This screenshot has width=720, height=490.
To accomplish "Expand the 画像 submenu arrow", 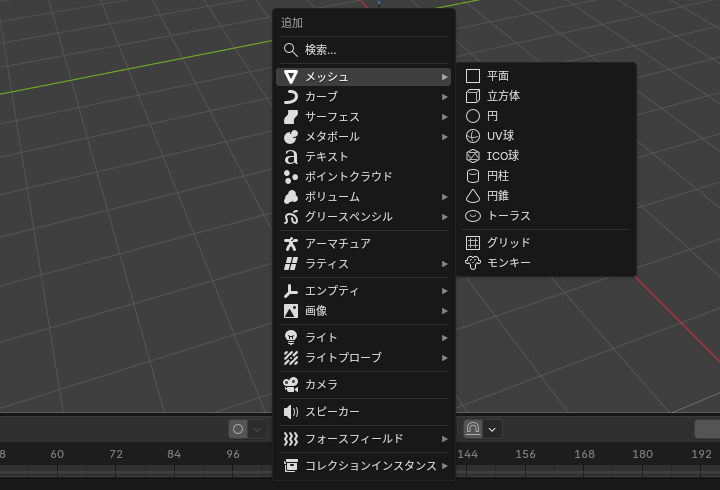I will point(444,311).
